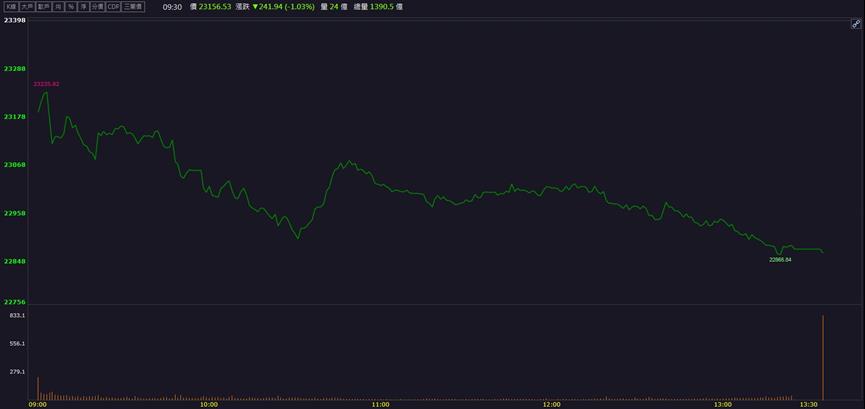Screen dimensions: 865x409
Task: Toggle the 大戶 indicator button
Action: tap(27, 7)
